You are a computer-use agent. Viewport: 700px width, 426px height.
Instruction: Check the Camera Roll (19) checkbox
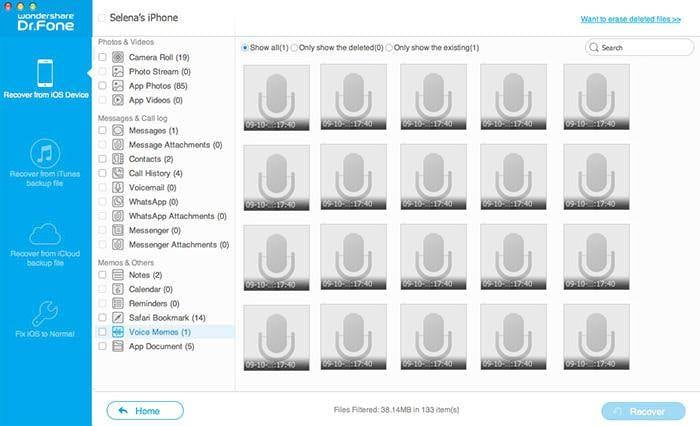[102, 57]
